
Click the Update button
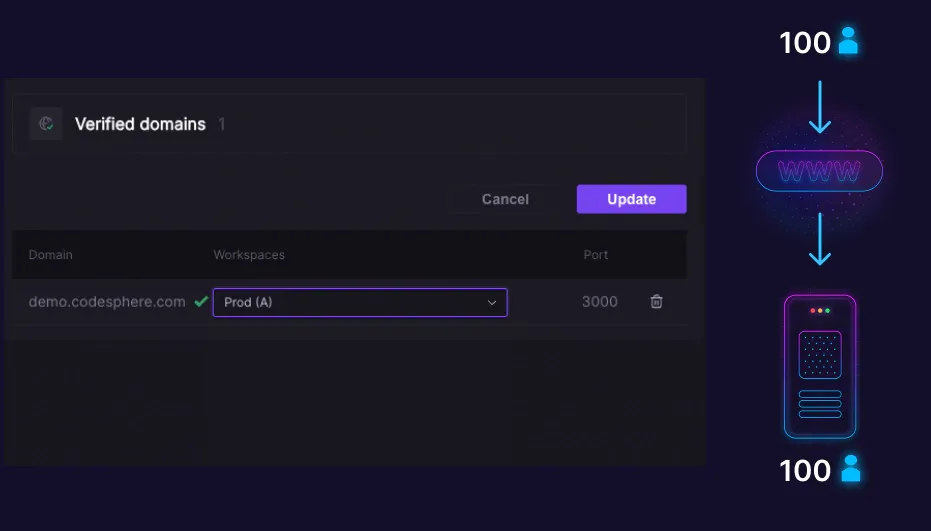[x=631, y=199]
